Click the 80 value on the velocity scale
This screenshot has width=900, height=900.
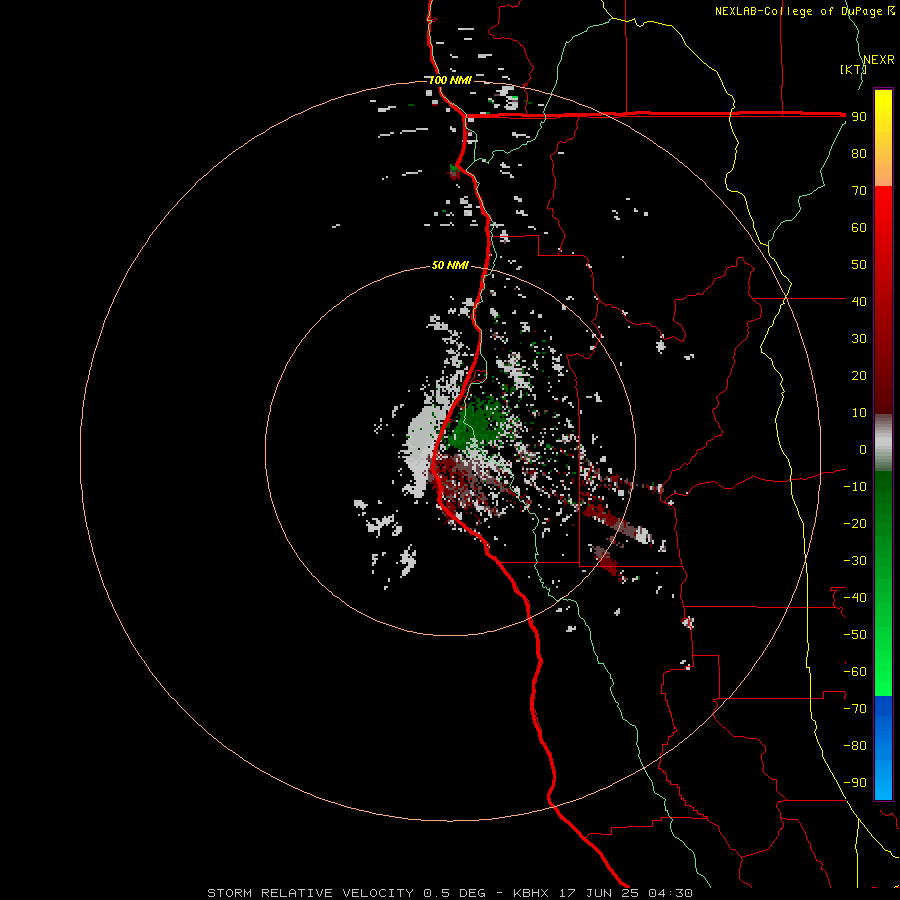point(859,153)
